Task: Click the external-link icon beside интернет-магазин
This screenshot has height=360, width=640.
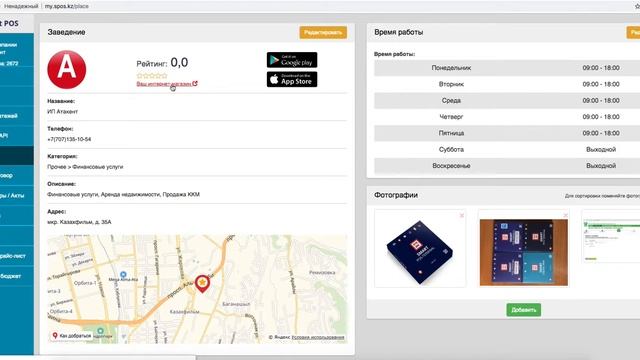Action: [x=195, y=83]
